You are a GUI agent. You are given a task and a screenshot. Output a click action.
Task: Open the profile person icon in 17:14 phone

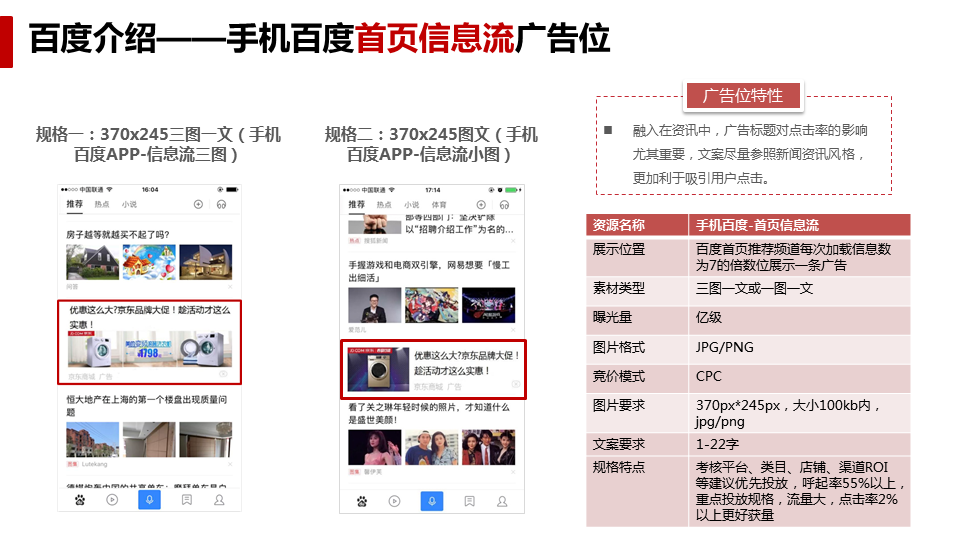[x=502, y=501]
